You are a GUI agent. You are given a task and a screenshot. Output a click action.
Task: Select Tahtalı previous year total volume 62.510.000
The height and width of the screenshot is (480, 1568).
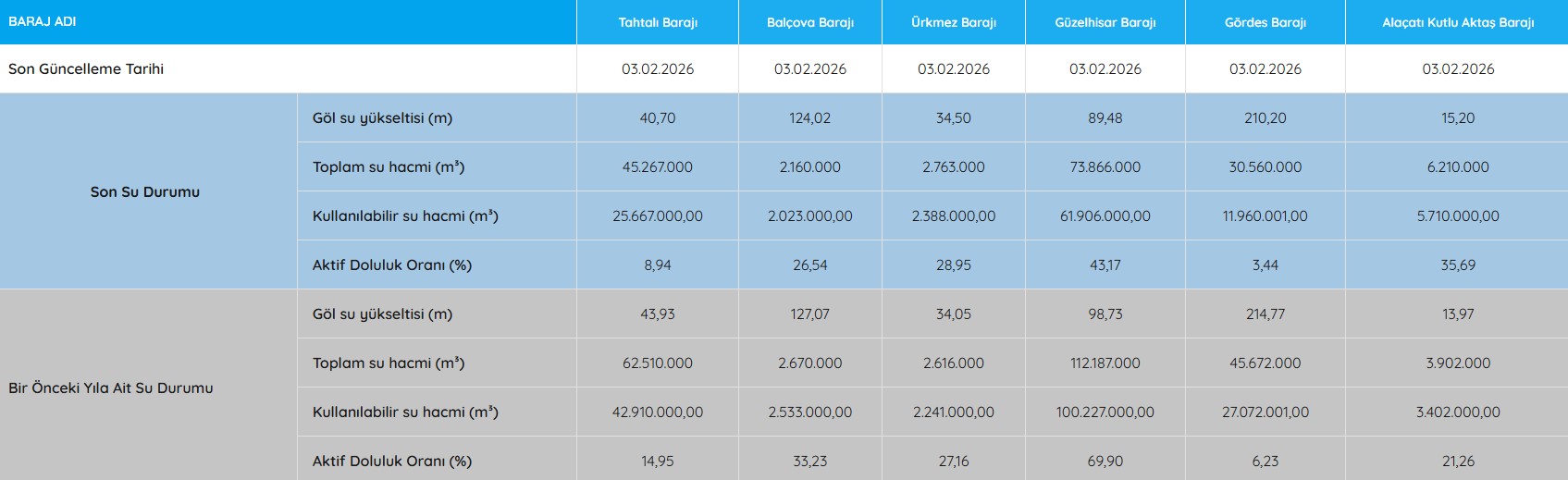(x=658, y=363)
